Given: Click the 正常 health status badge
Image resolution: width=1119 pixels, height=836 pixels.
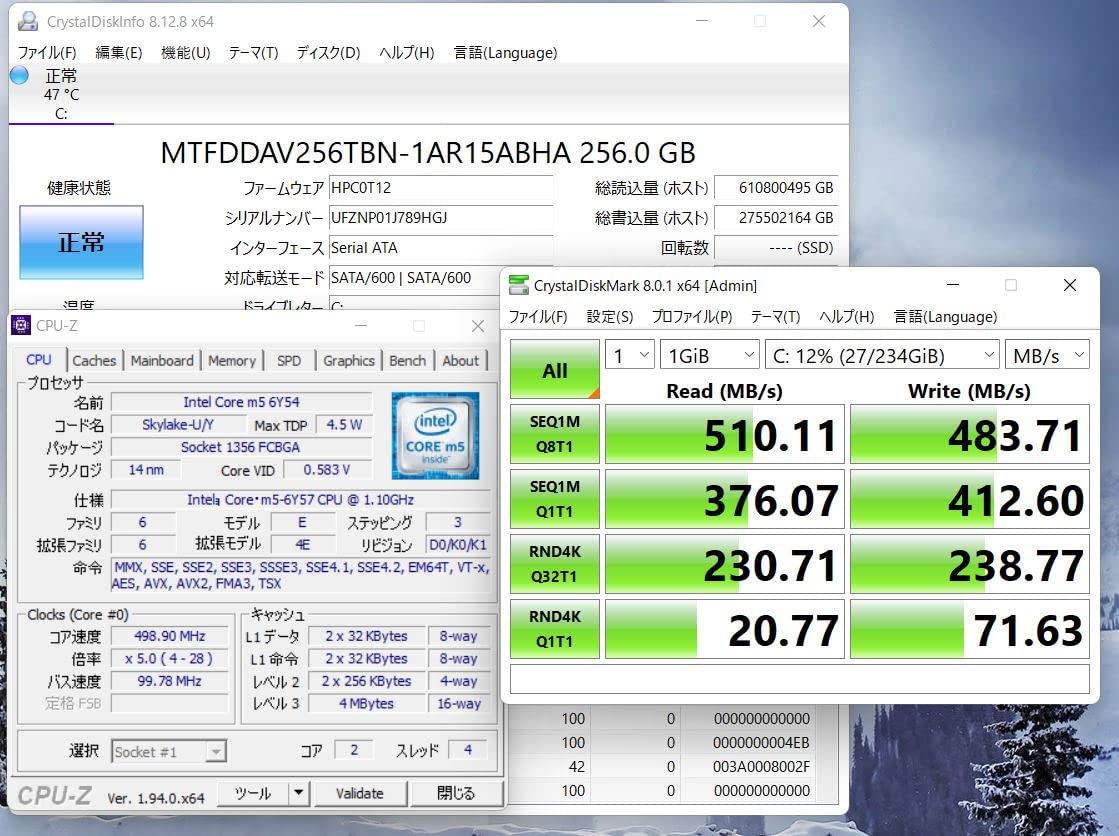Looking at the screenshot, I should [x=80, y=242].
